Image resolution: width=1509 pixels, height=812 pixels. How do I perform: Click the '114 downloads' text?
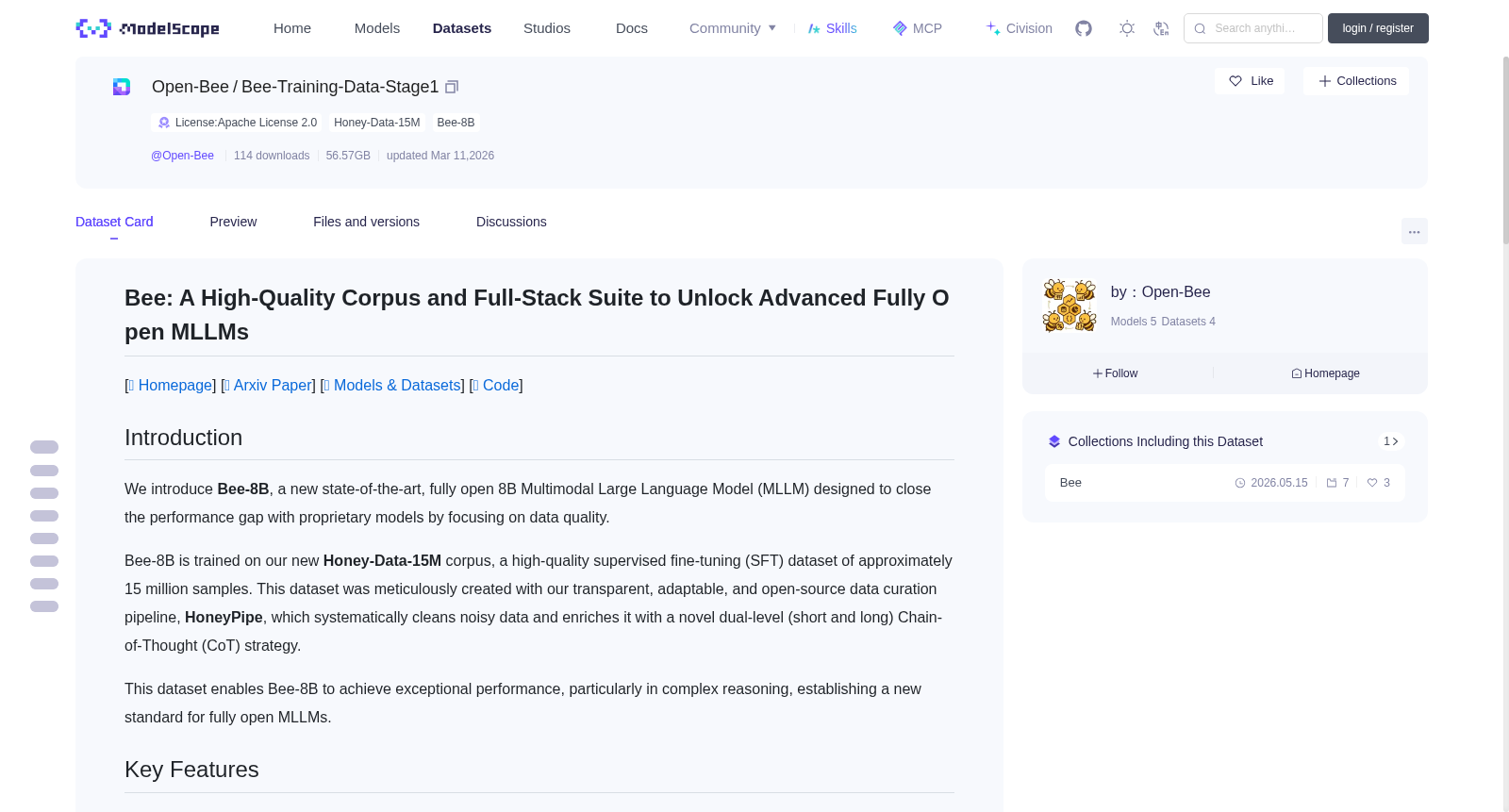click(x=272, y=156)
